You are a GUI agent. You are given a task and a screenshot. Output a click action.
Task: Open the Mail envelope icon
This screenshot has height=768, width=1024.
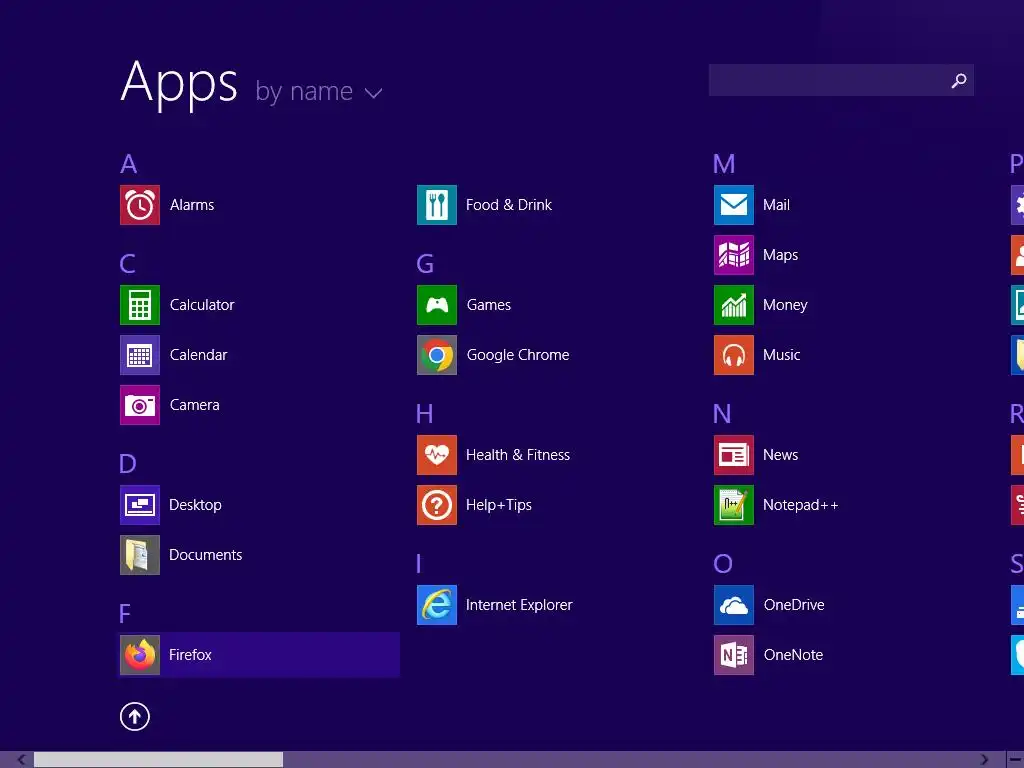tap(734, 205)
